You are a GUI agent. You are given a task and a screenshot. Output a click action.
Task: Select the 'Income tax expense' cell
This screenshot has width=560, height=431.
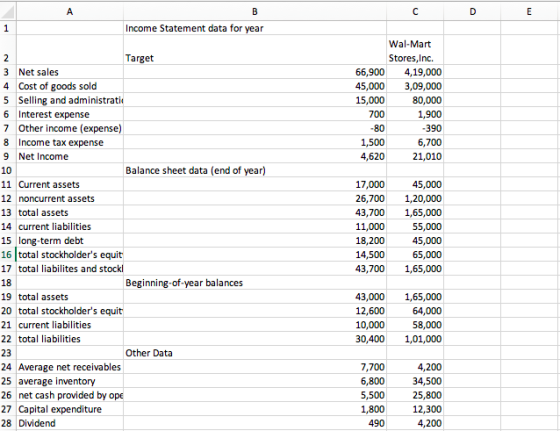pyautogui.click(x=70, y=142)
